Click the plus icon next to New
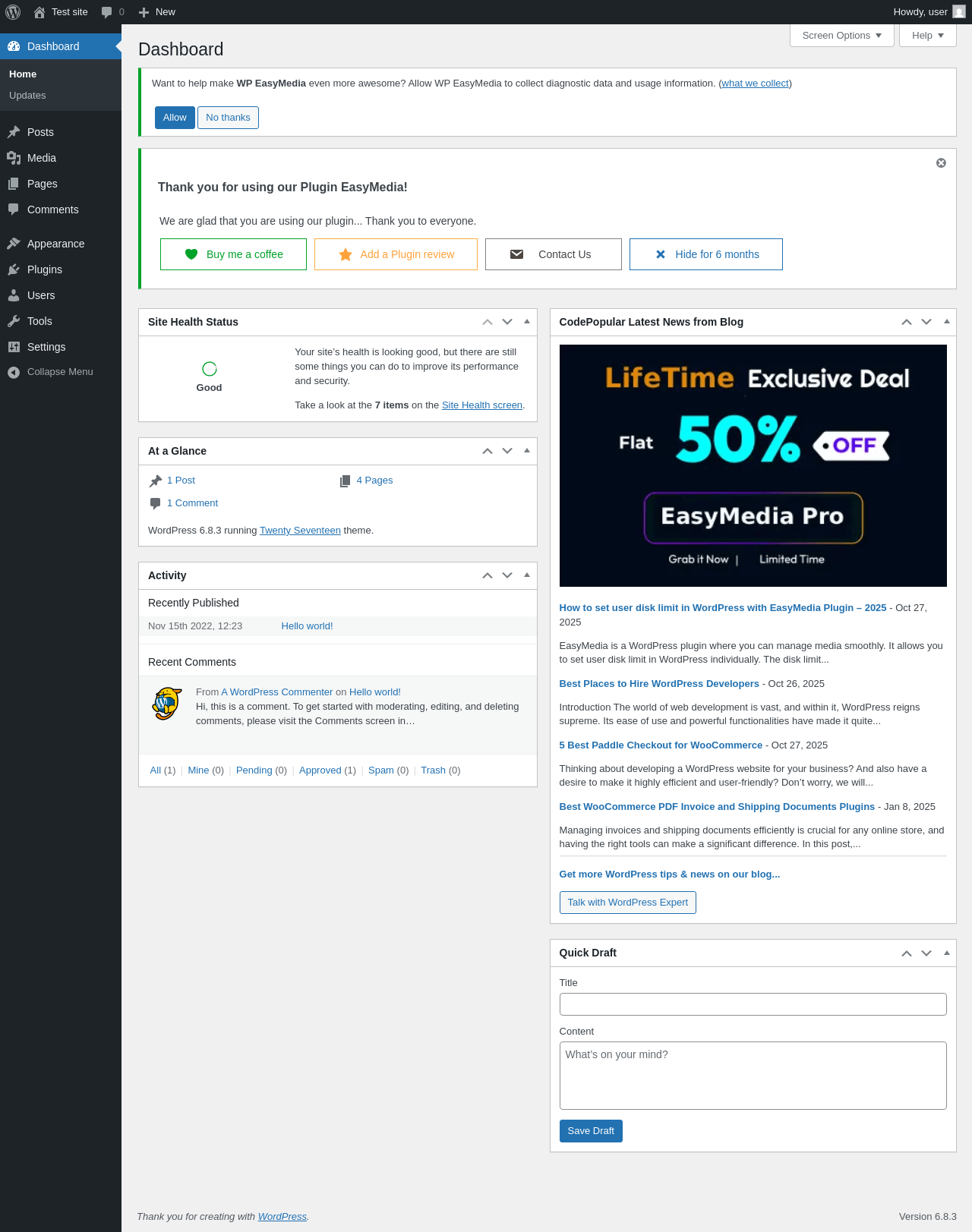This screenshot has height=1232, width=972. point(144,12)
